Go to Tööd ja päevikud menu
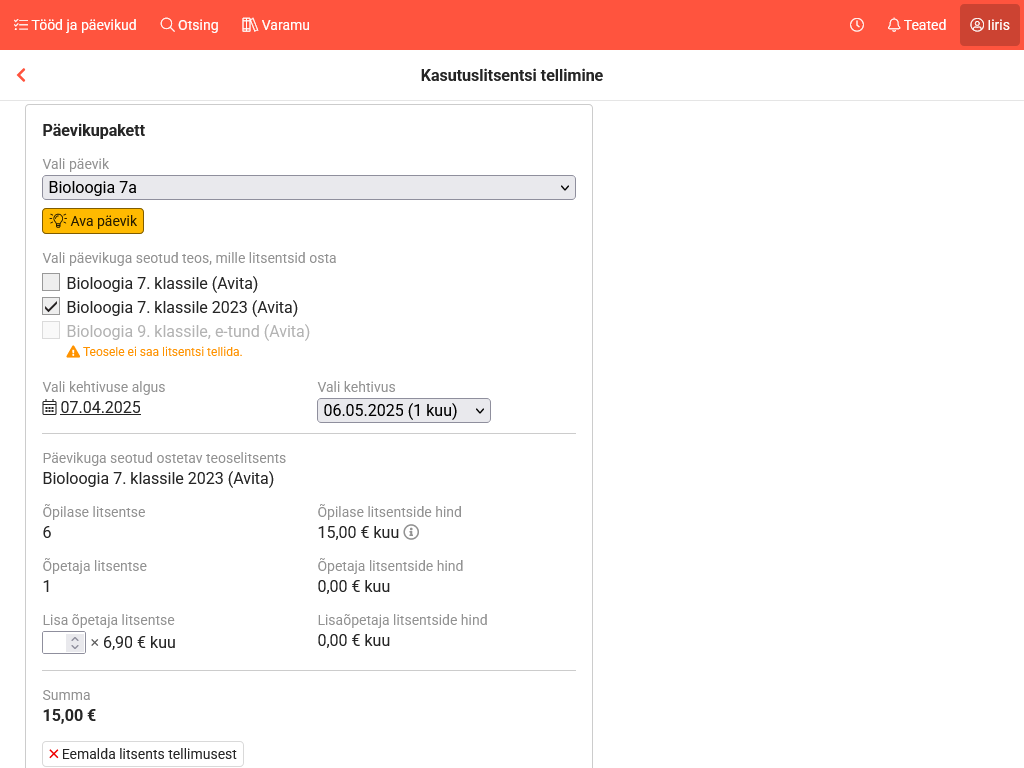The width and height of the screenshot is (1024, 768). pos(75,25)
